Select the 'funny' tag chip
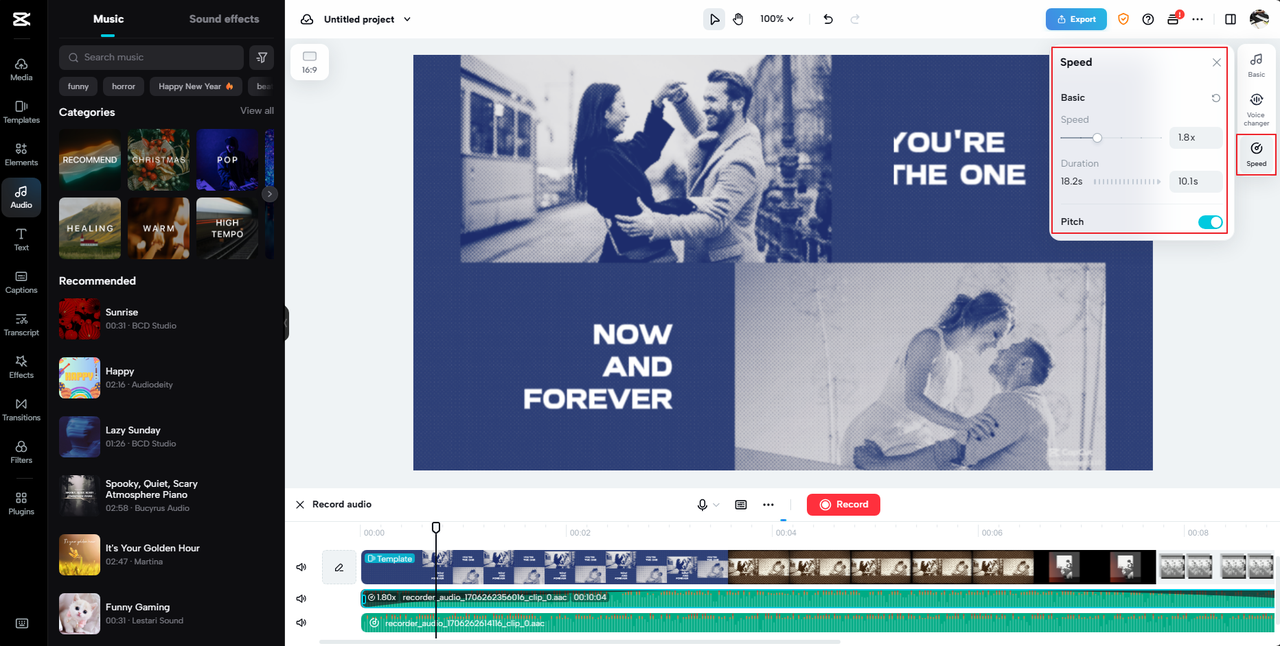Viewport: 1280px width, 646px height. click(x=78, y=86)
